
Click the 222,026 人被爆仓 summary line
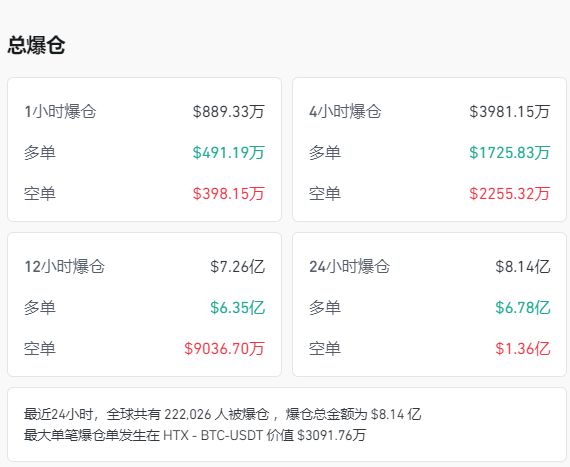[222, 414]
